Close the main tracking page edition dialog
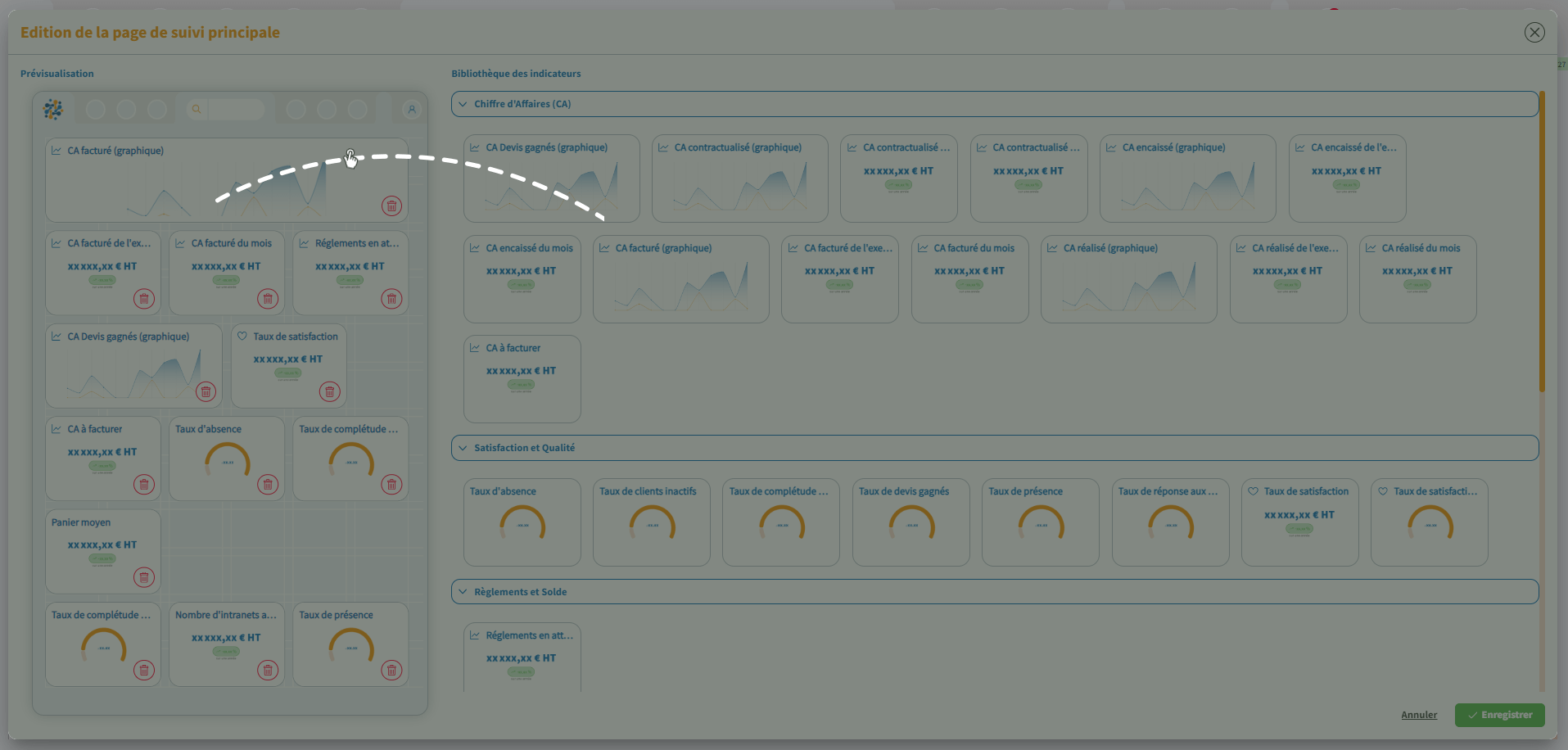 [1534, 32]
